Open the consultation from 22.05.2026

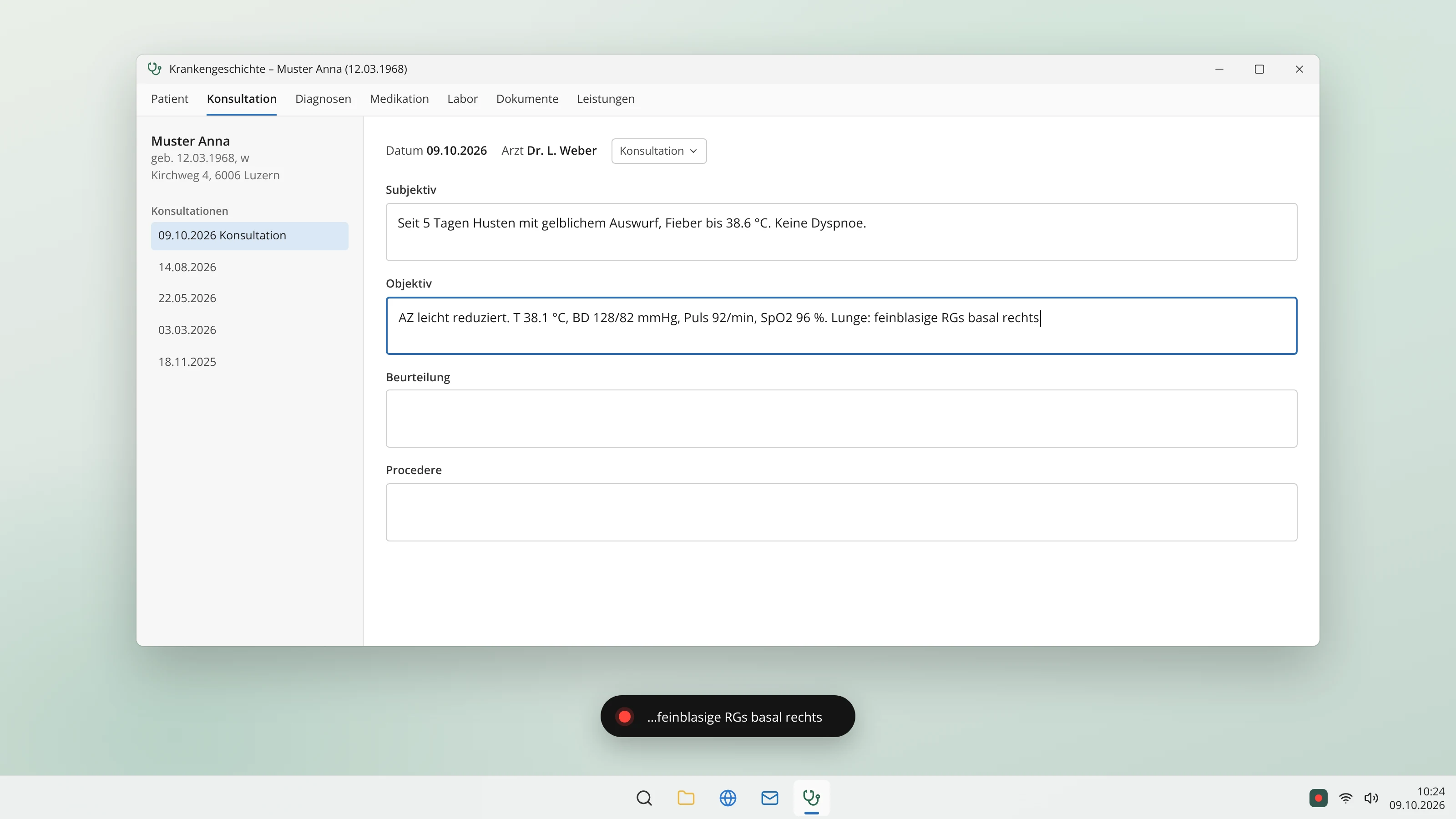click(249, 298)
